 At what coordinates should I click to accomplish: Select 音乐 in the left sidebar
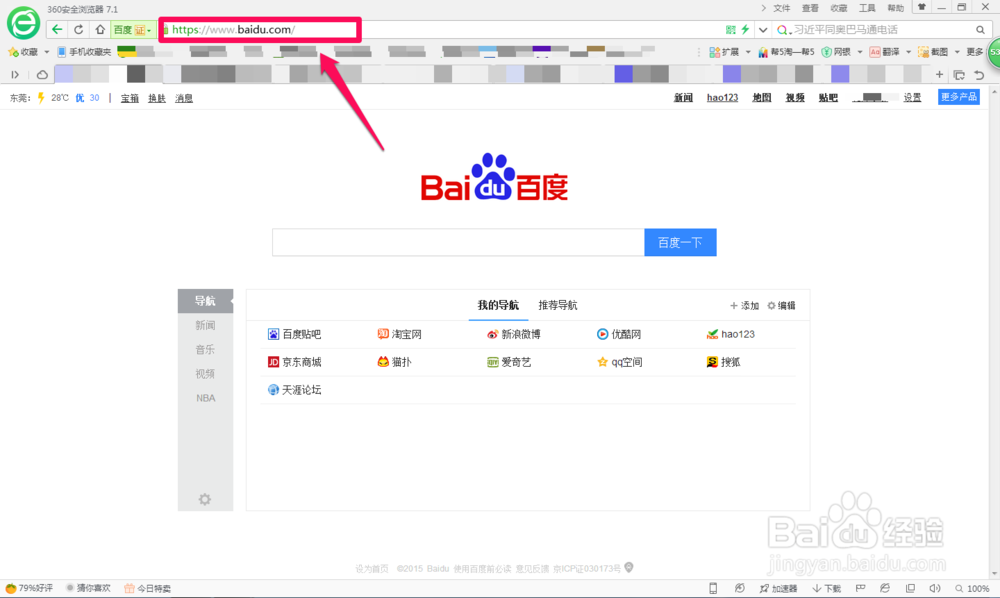pos(205,349)
